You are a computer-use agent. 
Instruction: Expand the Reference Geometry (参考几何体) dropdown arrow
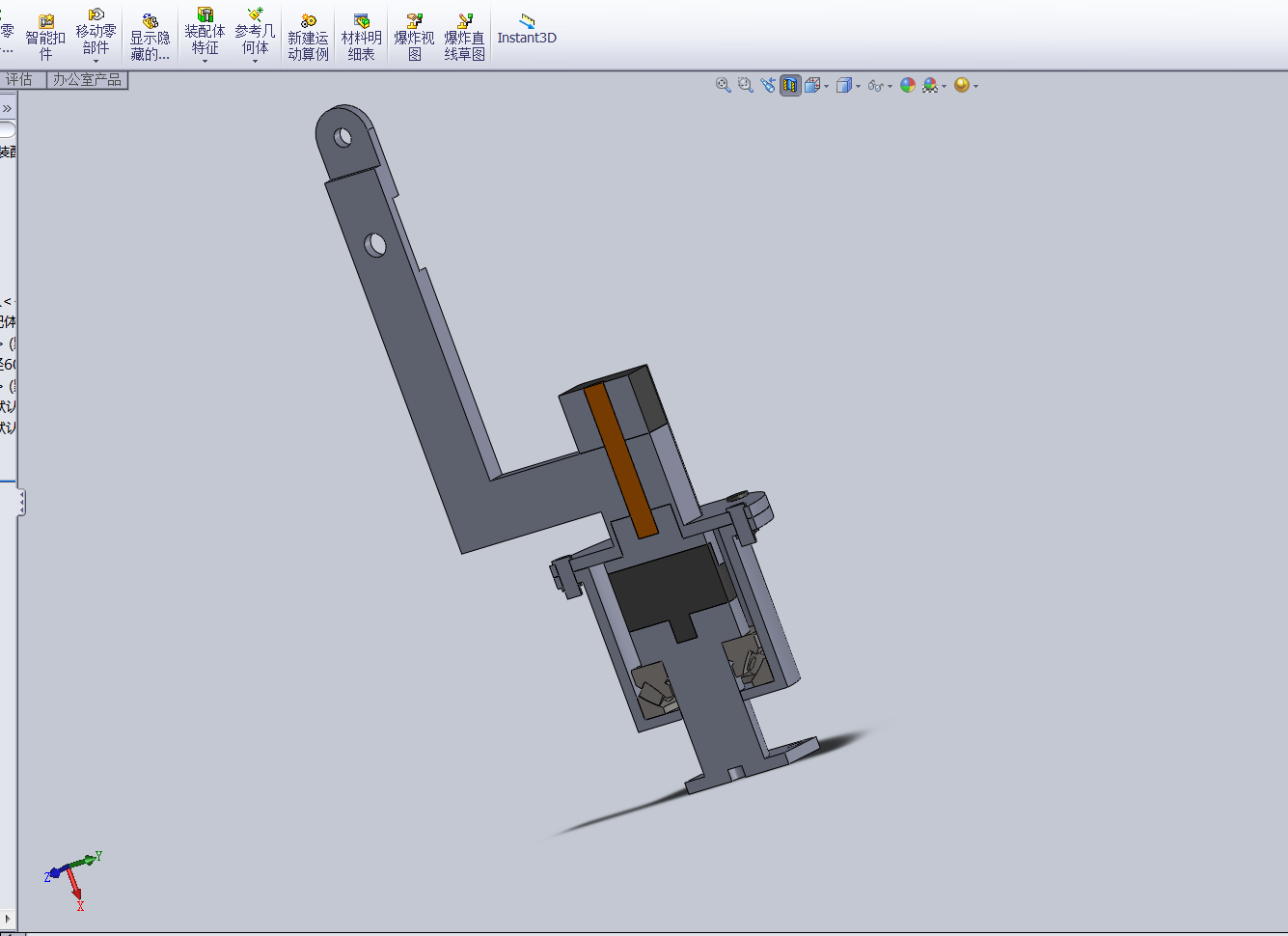pos(255,62)
